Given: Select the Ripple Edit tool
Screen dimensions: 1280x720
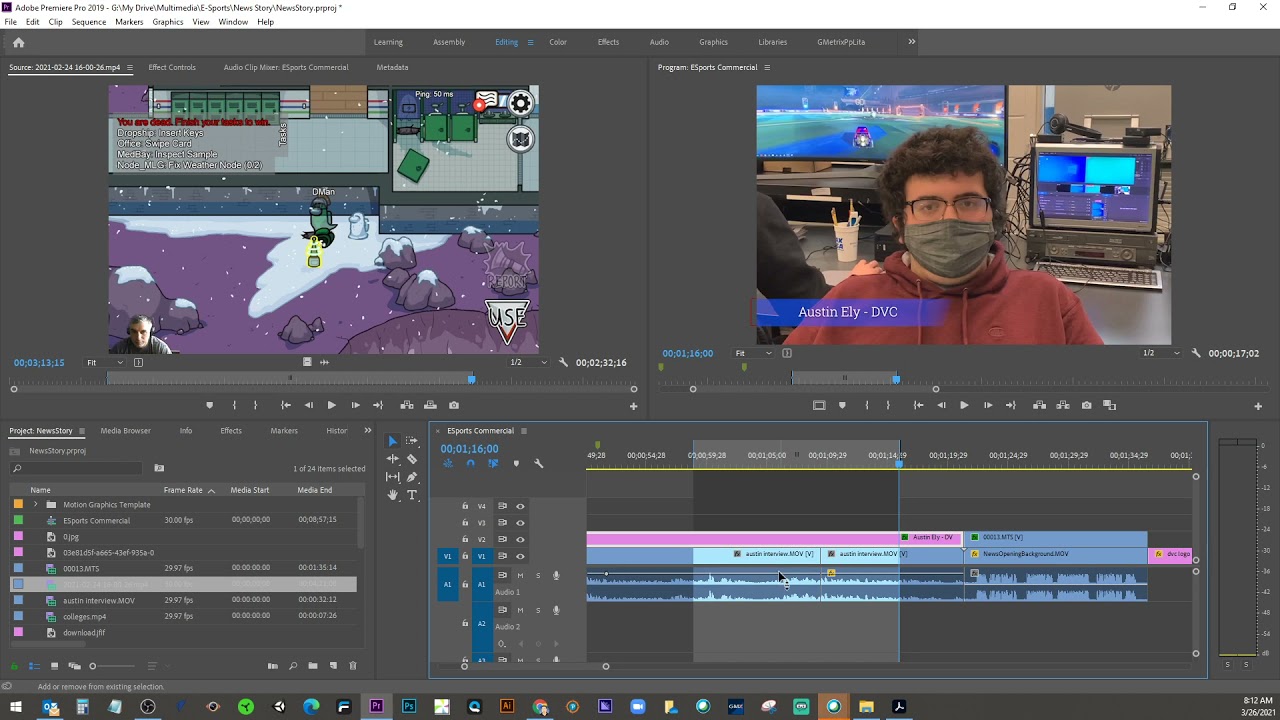Looking at the screenshot, I should tap(392, 459).
